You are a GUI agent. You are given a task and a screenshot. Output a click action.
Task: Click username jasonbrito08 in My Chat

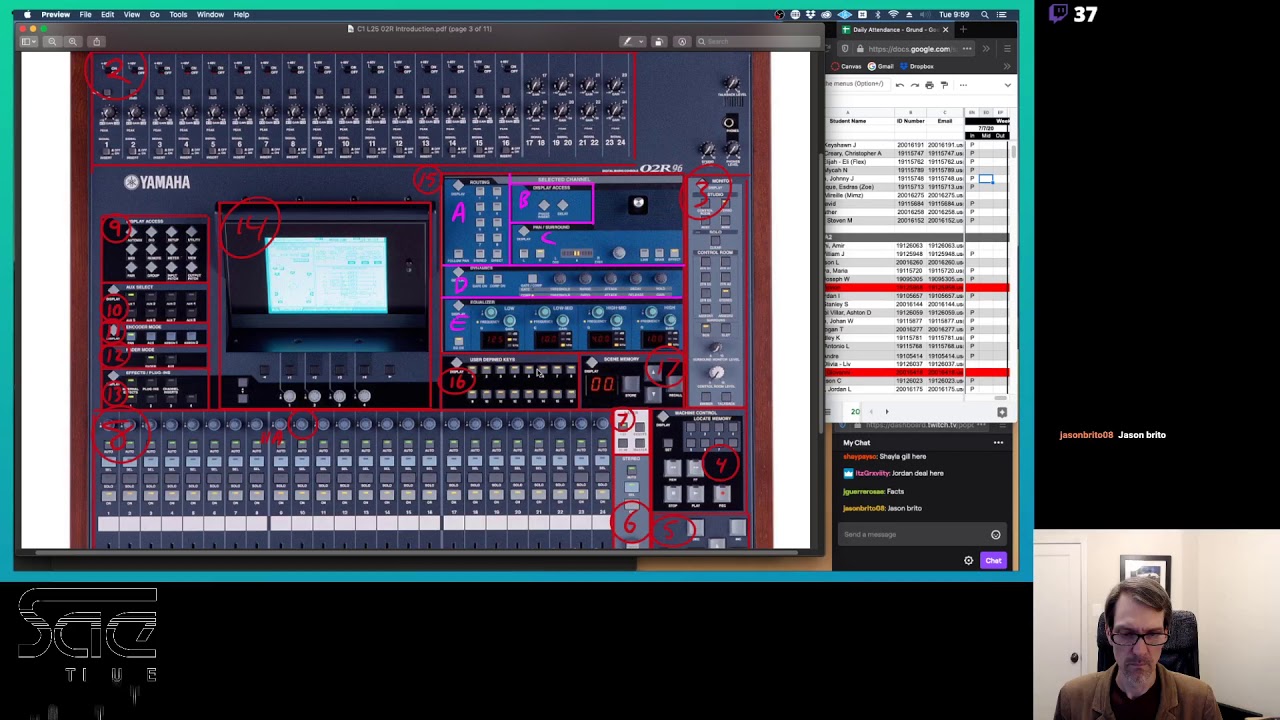(863, 509)
